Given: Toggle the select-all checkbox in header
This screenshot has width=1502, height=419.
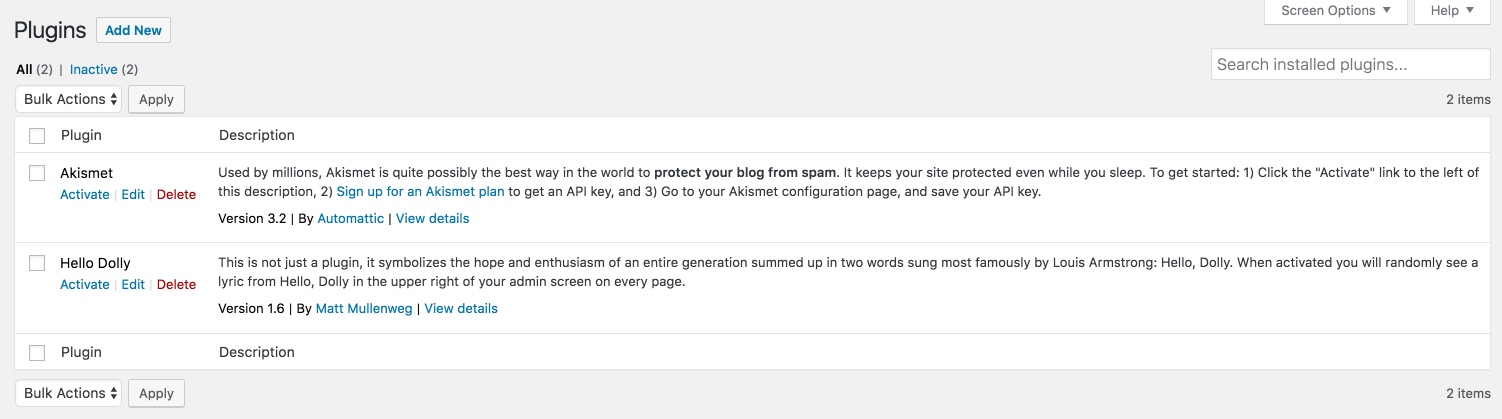Looking at the screenshot, I should pos(37,135).
